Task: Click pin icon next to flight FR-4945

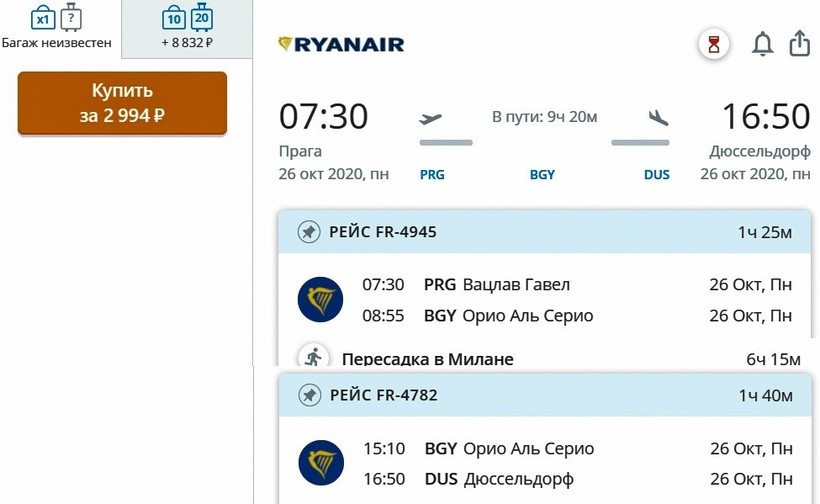Action: tap(309, 232)
